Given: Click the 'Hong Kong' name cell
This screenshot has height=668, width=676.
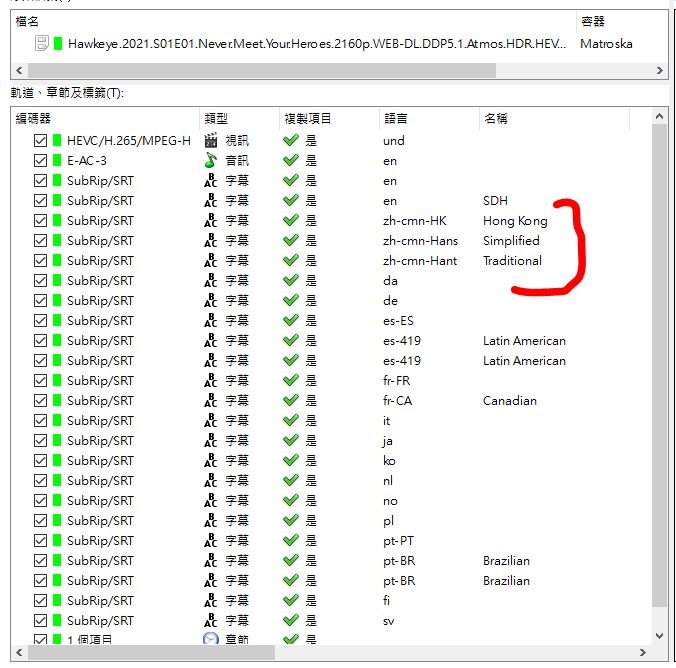Looking at the screenshot, I should (x=515, y=220).
